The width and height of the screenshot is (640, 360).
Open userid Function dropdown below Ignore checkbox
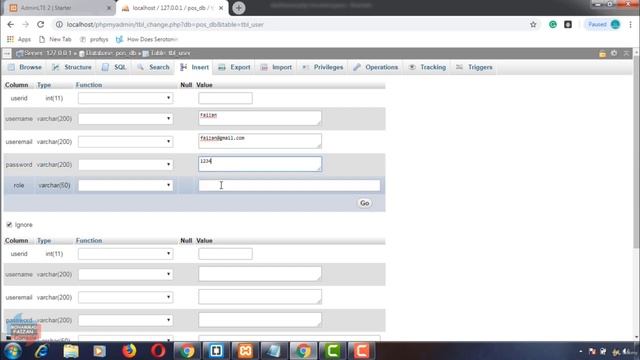point(125,253)
